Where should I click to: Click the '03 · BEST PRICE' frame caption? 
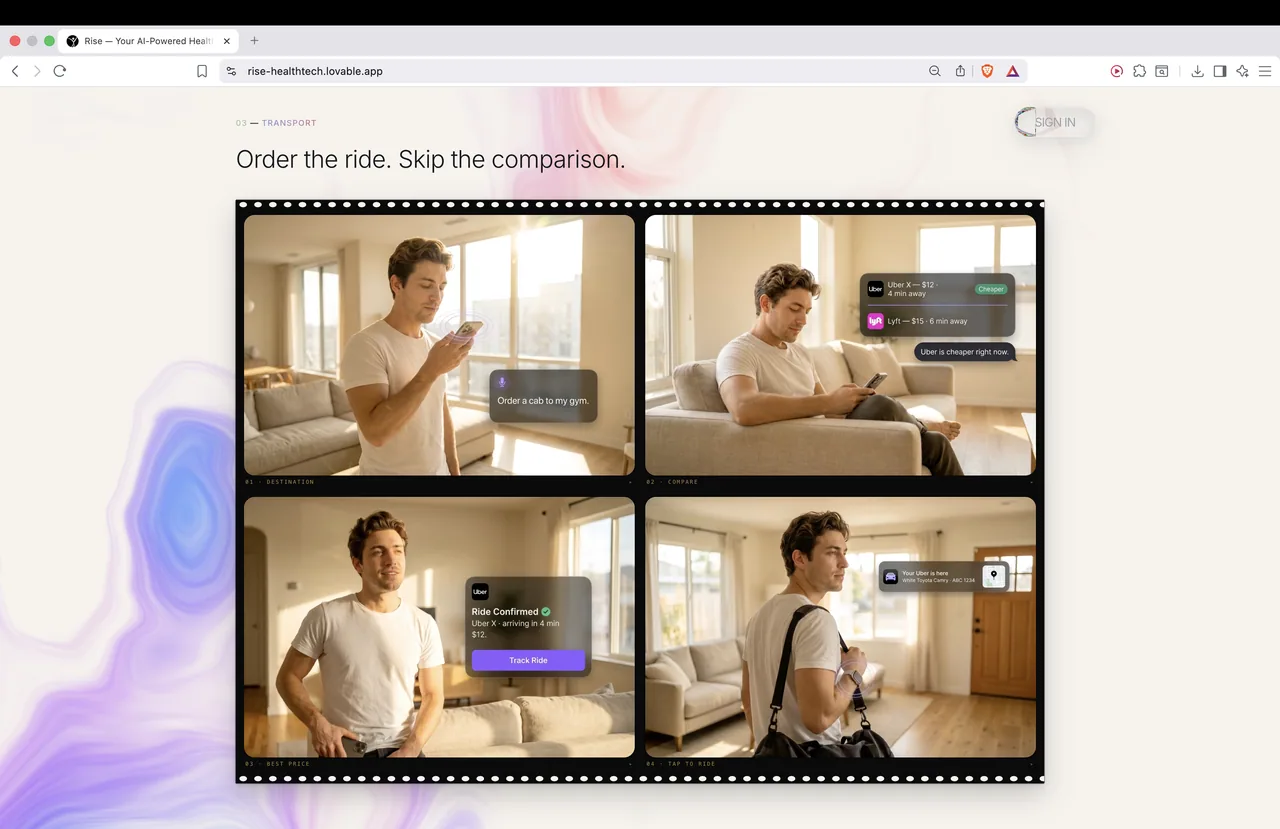point(278,764)
